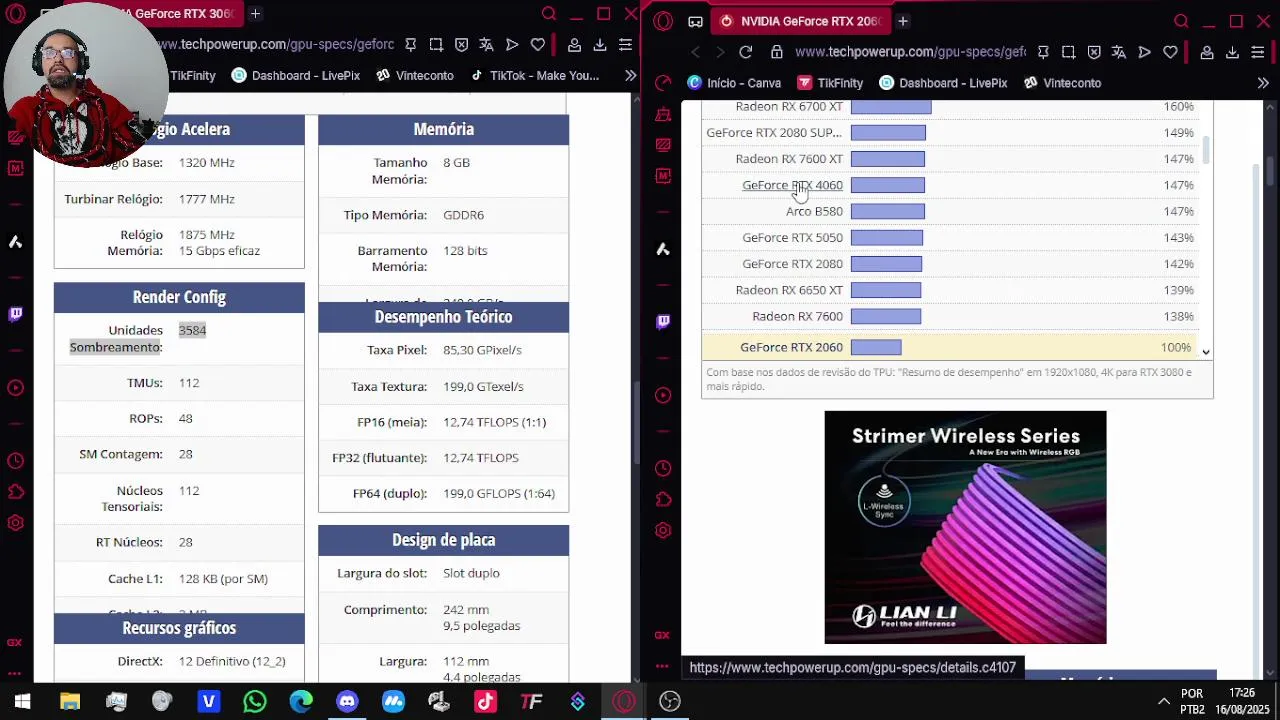Open the Windows Start menu

(x=22, y=702)
